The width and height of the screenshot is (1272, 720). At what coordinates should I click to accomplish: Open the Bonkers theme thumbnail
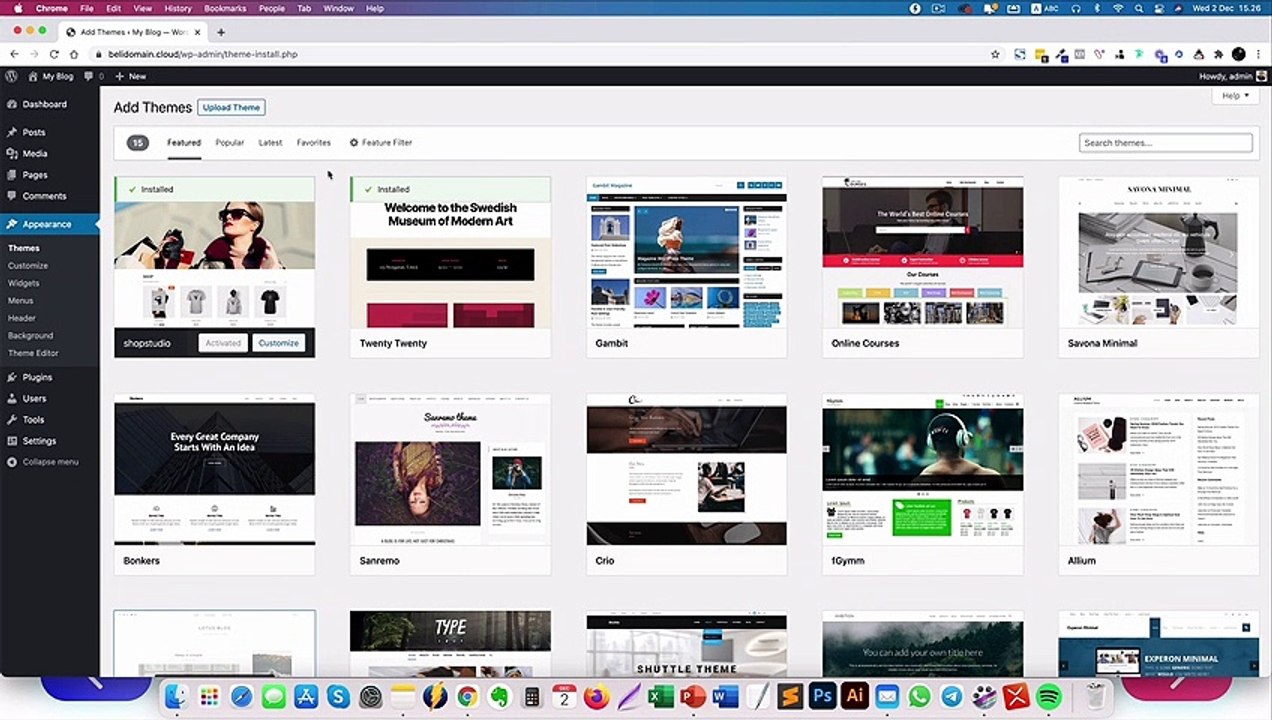point(215,469)
